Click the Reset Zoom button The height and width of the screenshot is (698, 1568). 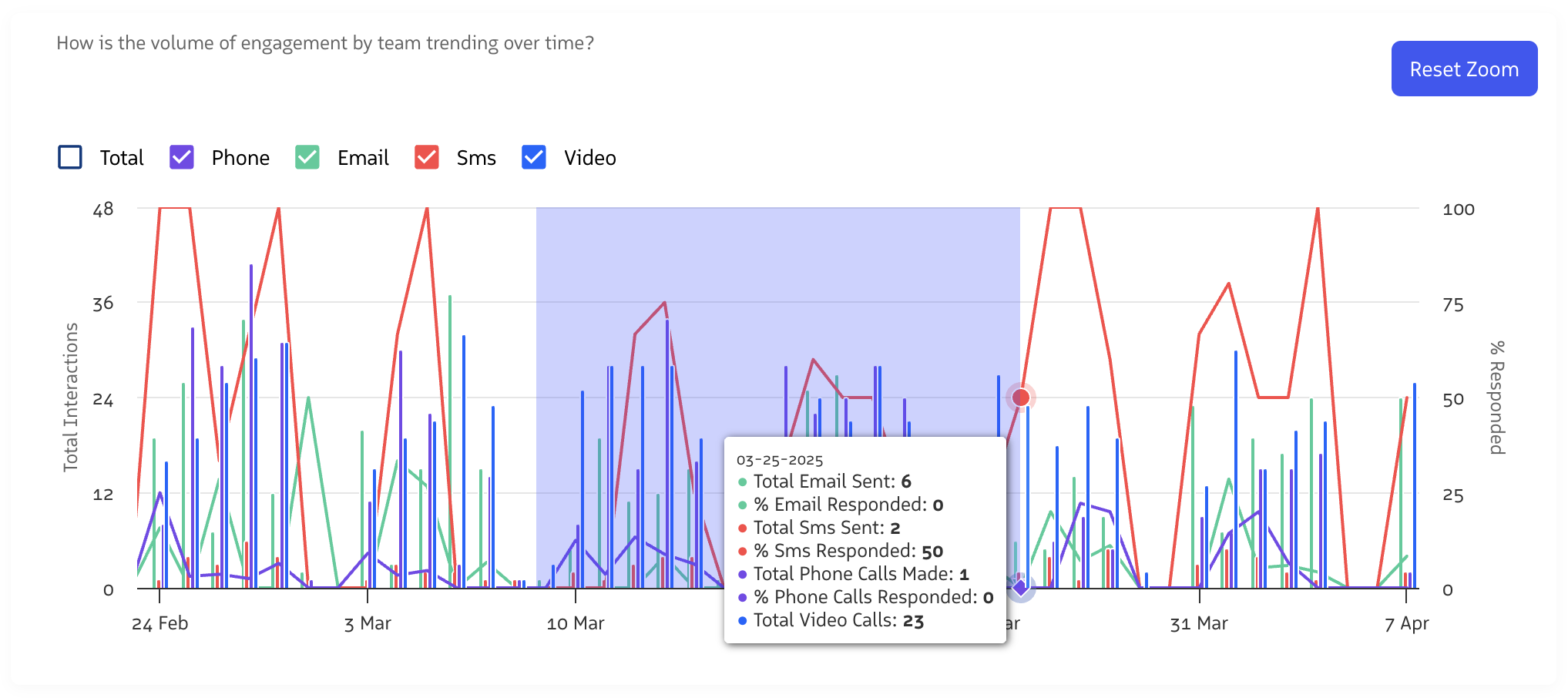click(x=1464, y=69)
